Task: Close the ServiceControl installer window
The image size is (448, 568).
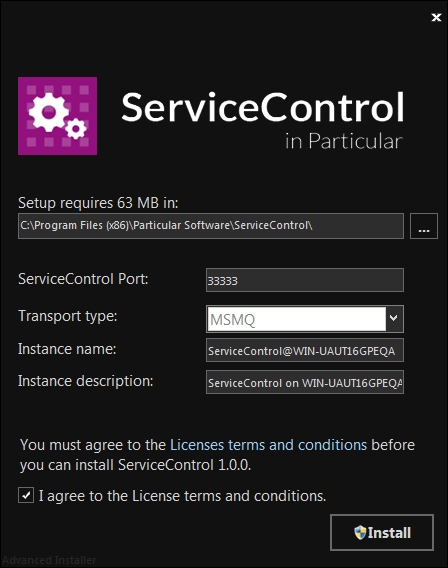Action: pyautogui.click(x=436, y=17)
